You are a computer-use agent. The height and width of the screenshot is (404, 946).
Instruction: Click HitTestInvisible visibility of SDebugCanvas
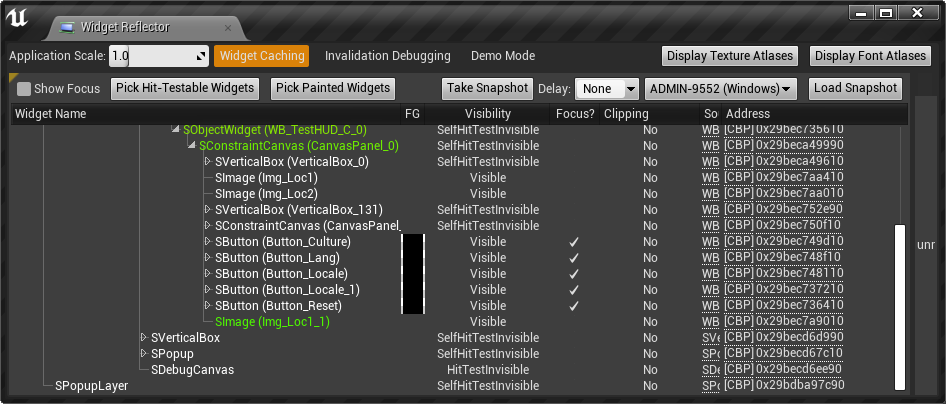click(x=488, y=370)
